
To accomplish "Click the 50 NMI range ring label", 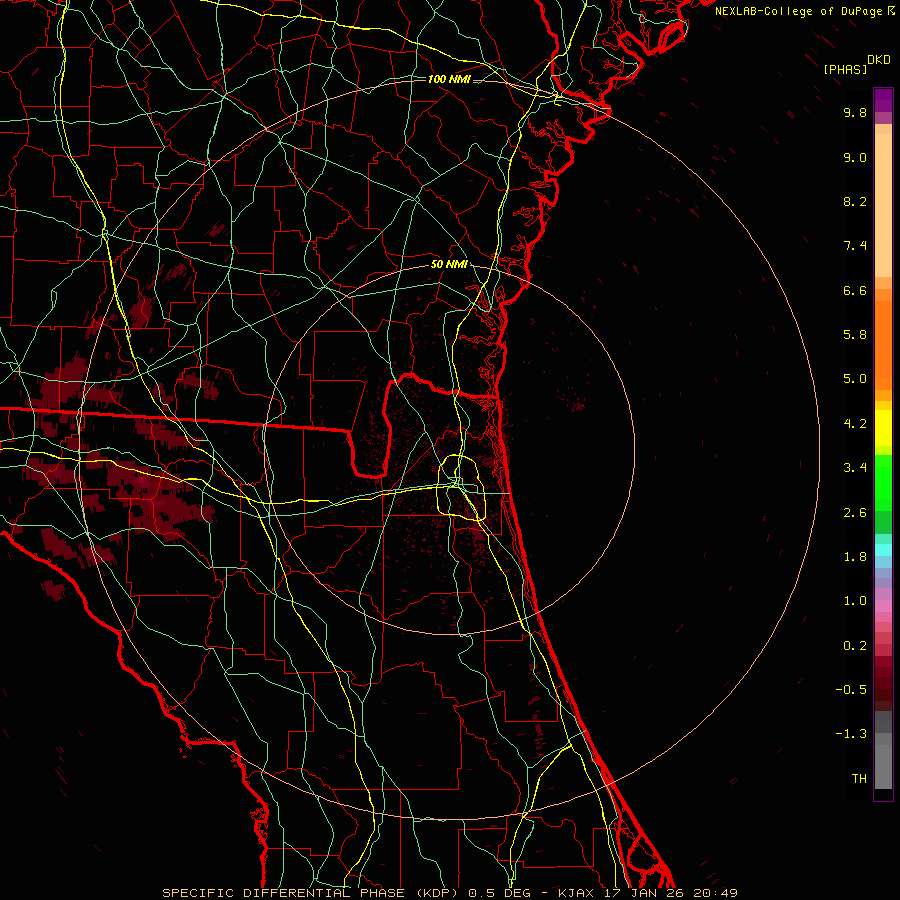I will [449, 265].
